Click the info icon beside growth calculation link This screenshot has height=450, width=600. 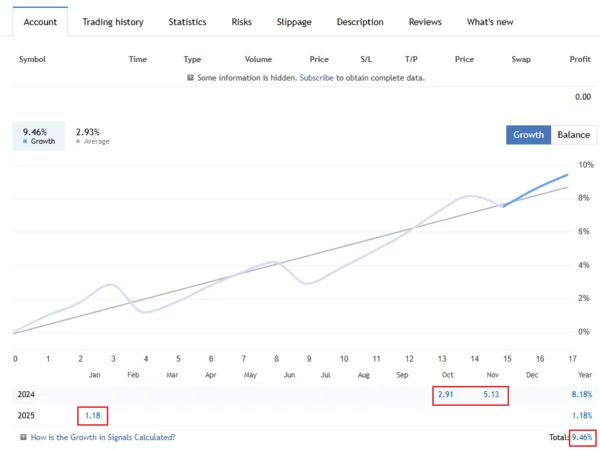(23, 437)
